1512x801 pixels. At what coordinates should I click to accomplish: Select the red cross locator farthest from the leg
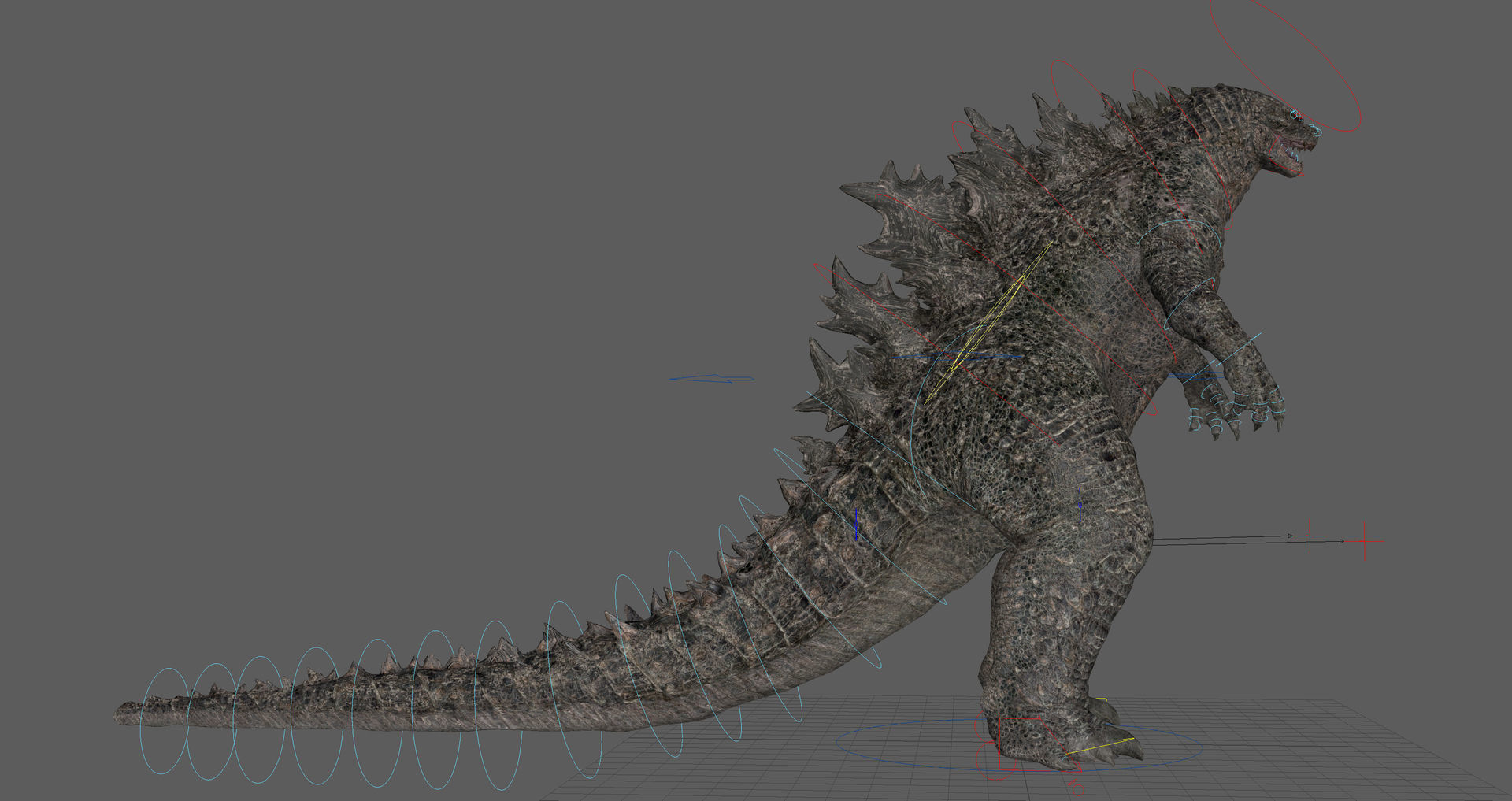click(1364, 540)
